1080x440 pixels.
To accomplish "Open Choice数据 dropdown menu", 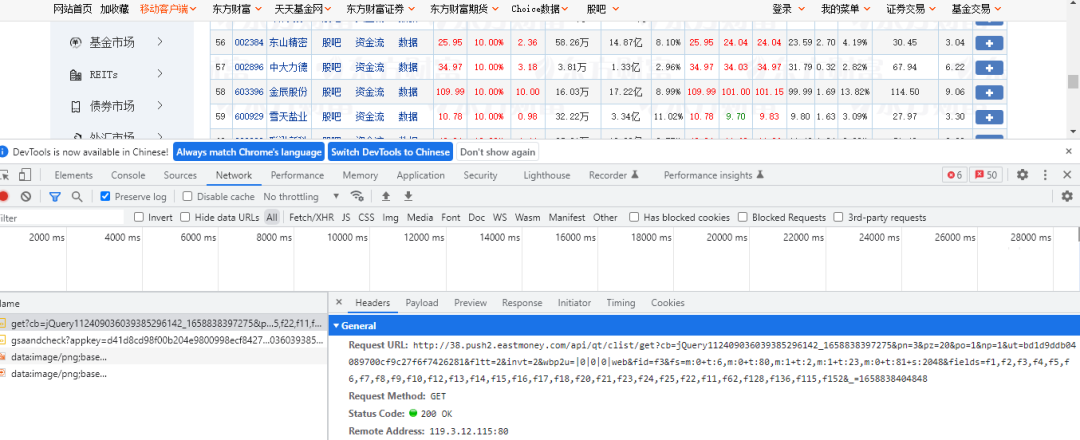I will pyautogui.click(x=540, y=9).
